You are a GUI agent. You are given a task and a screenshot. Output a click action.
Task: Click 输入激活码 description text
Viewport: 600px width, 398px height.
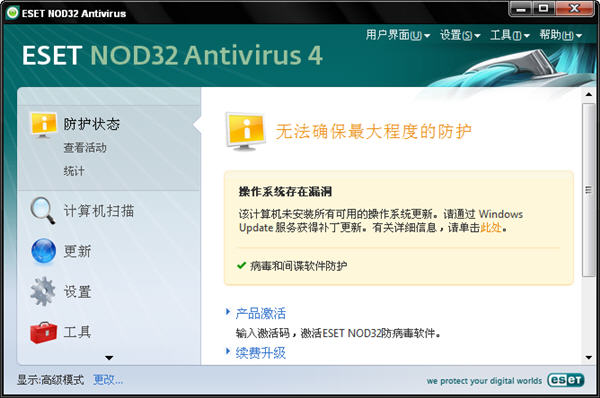pos(338,333)
